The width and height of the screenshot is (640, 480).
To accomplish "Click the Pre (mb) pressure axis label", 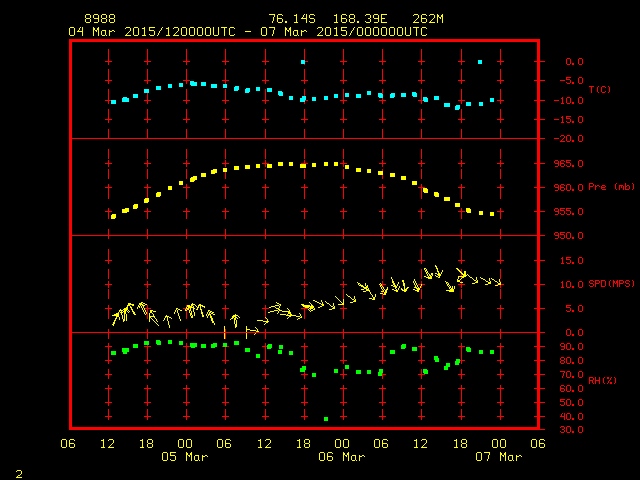I will 611,187.
